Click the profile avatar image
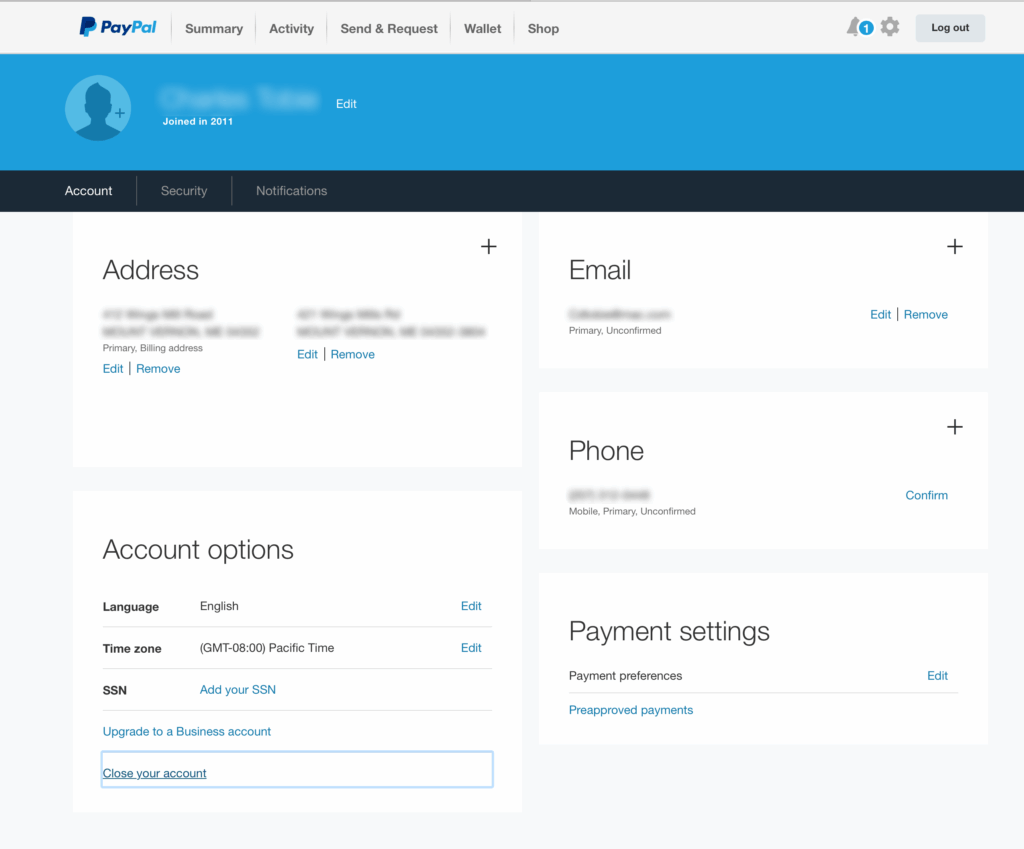 [x=97, y=107]
